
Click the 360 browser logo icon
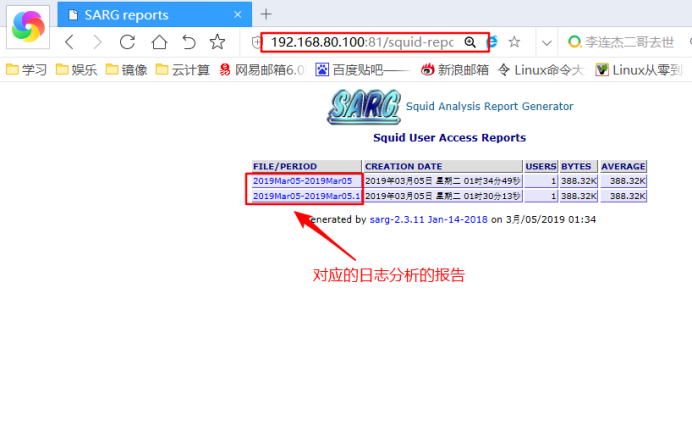coord(28,27)
